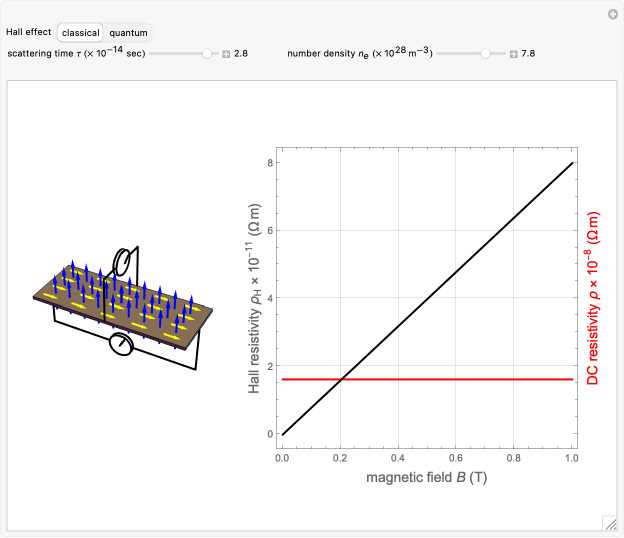
Task: Click the scattering time slider thumb
Action: 207,53
